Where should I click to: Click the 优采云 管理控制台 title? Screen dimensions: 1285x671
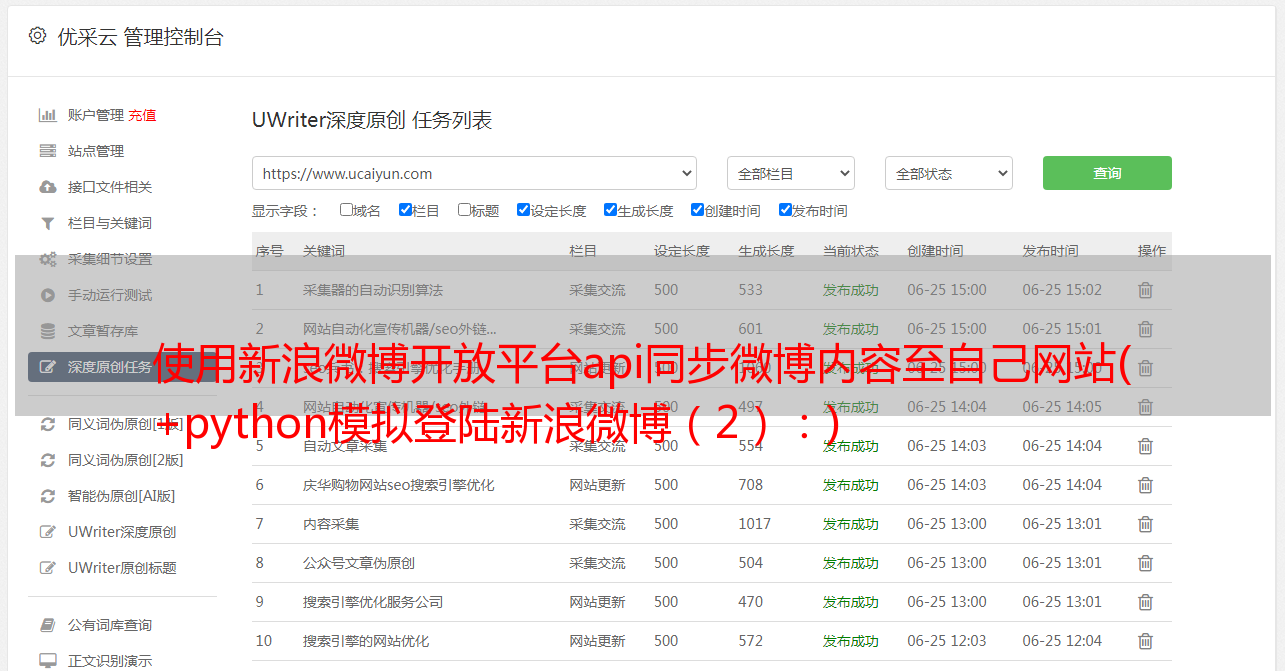coord(140,37)
